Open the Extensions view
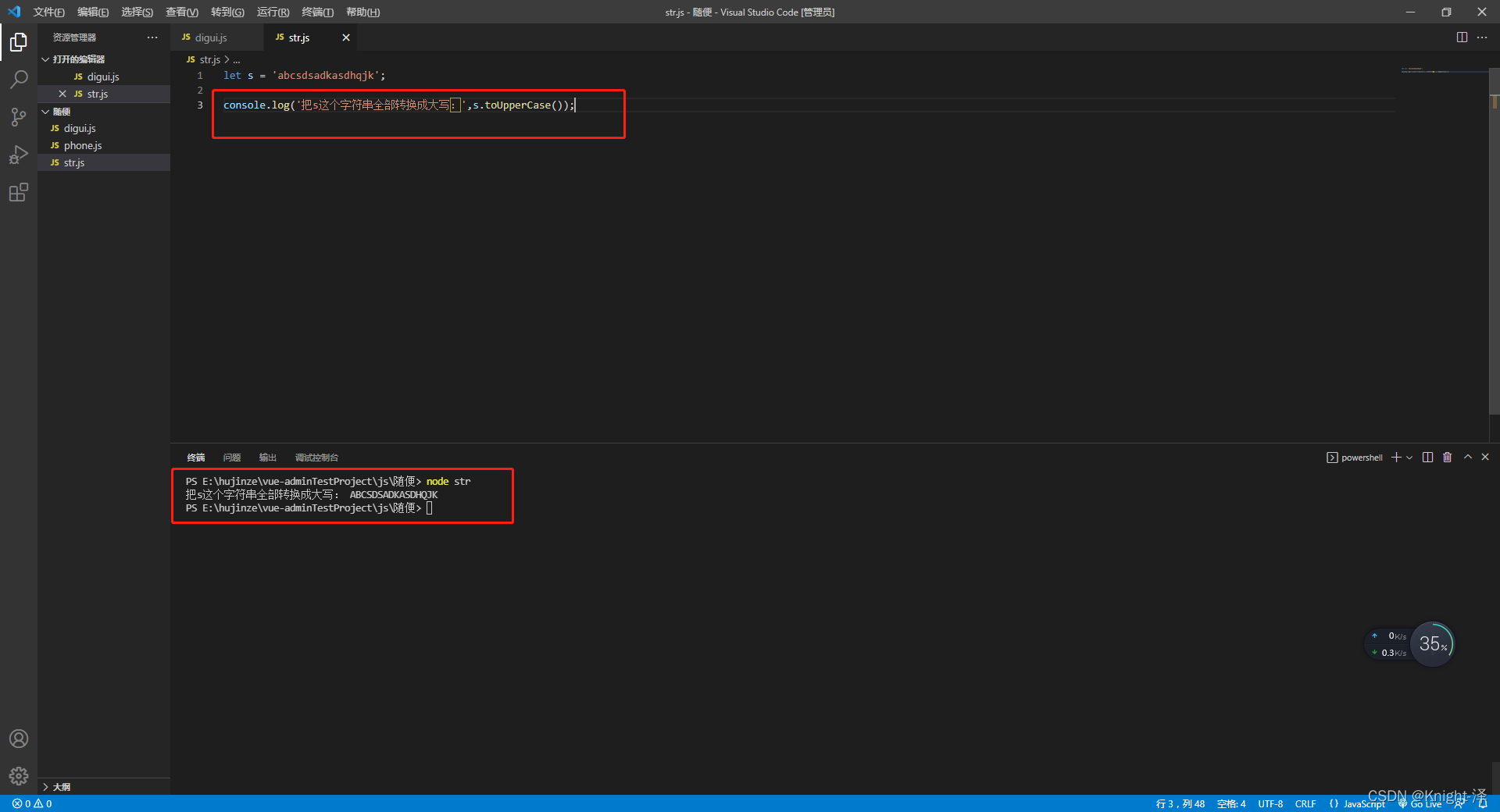 coord(19,192)
